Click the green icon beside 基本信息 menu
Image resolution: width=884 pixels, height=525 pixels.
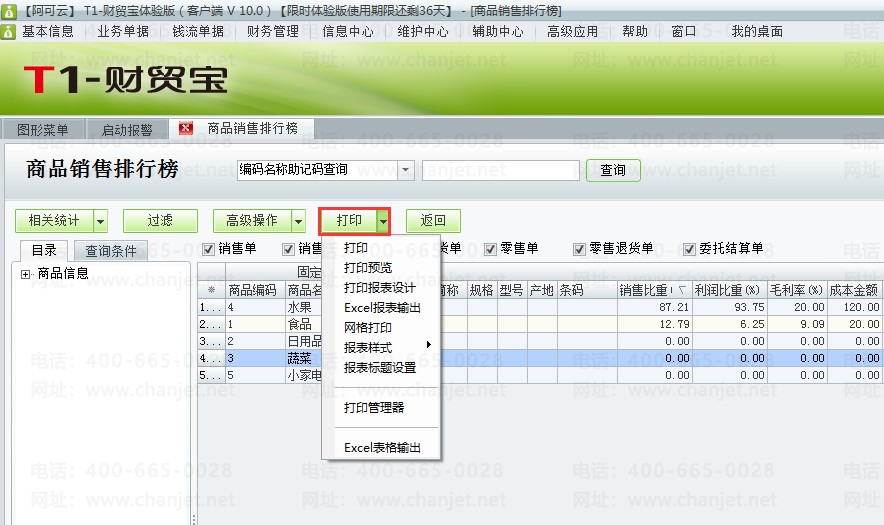pyautogui.click(x=8, y=32)
